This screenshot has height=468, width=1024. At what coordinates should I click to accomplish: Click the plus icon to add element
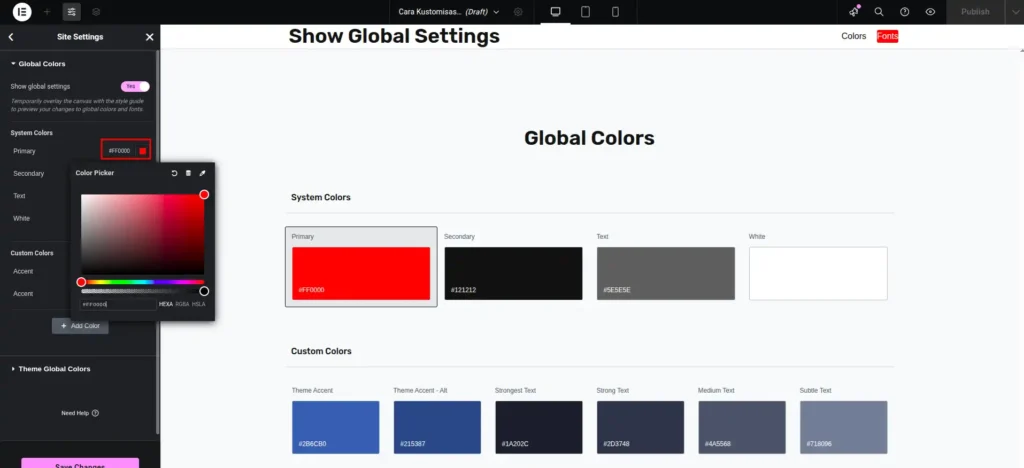(x=46, y=12)
